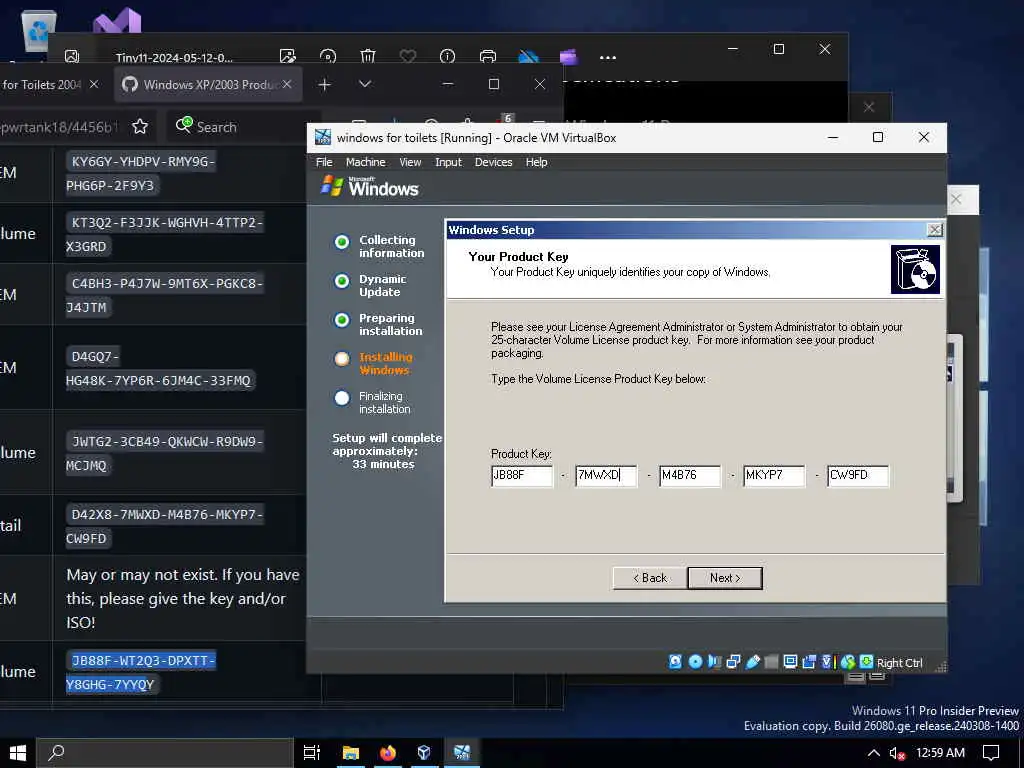Open audio settings icon in VirtualBox status bar
The width and height of the screenshot is (1024, 768).
714,662
